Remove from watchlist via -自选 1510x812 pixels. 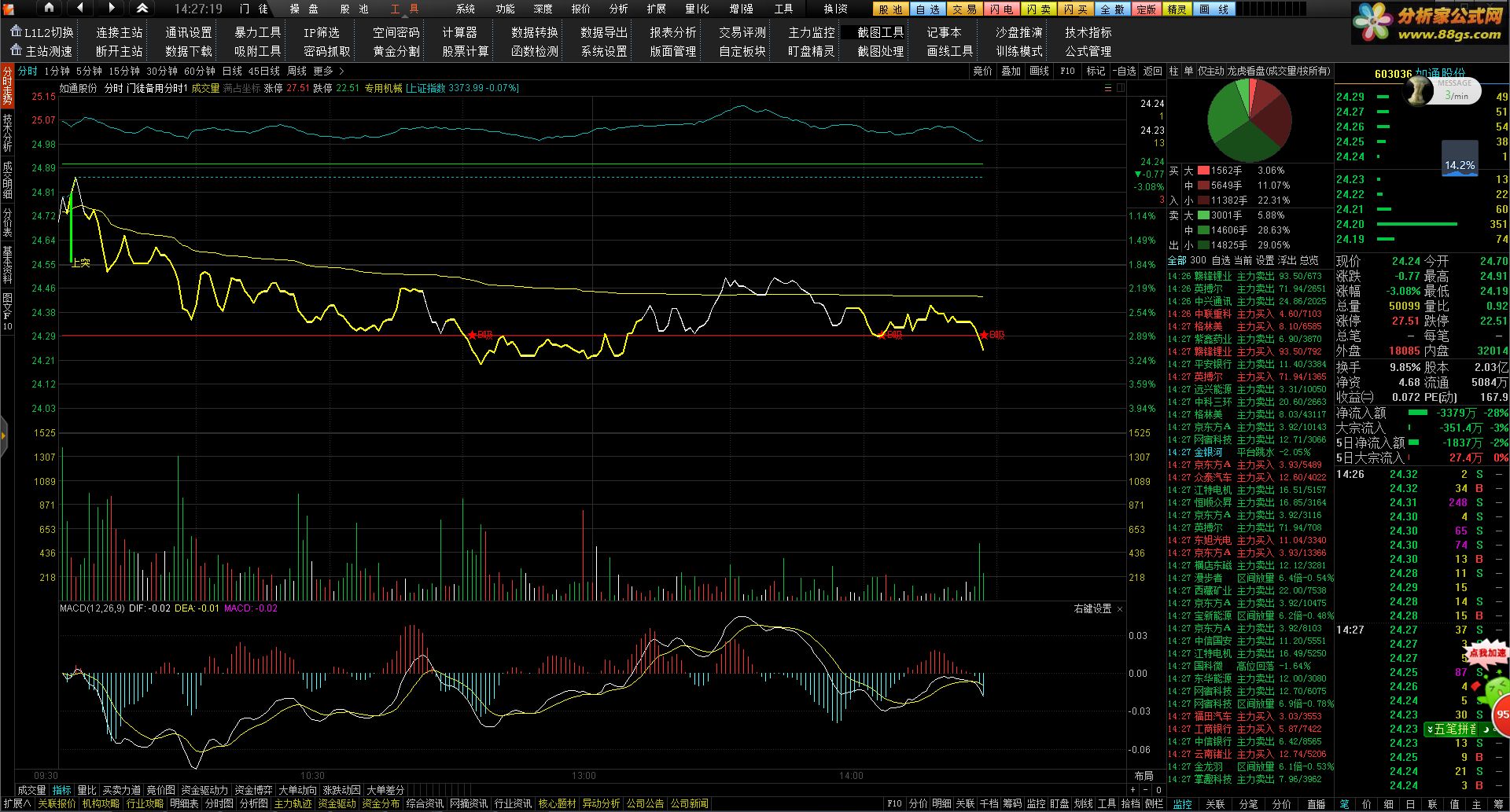[x=1125, y=71]
